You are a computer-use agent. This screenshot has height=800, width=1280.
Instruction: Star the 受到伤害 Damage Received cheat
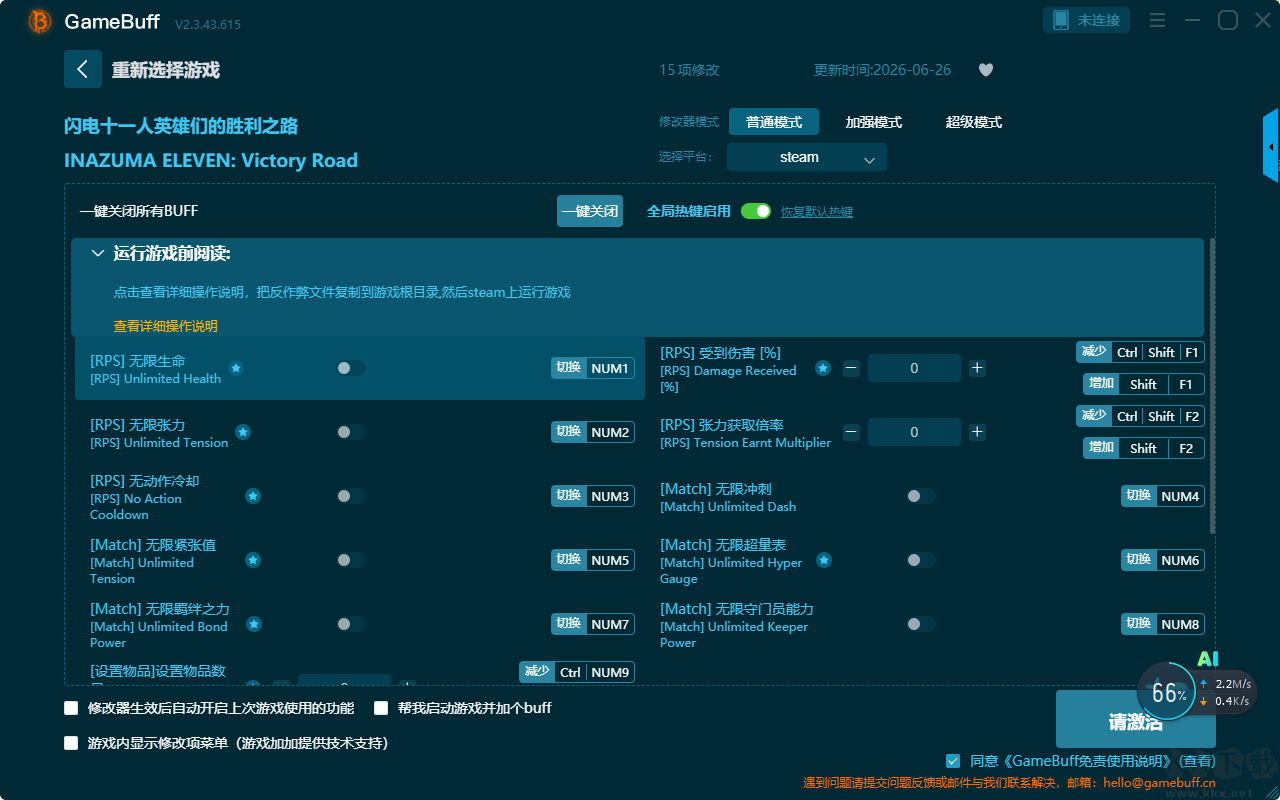tap(823, 368)
